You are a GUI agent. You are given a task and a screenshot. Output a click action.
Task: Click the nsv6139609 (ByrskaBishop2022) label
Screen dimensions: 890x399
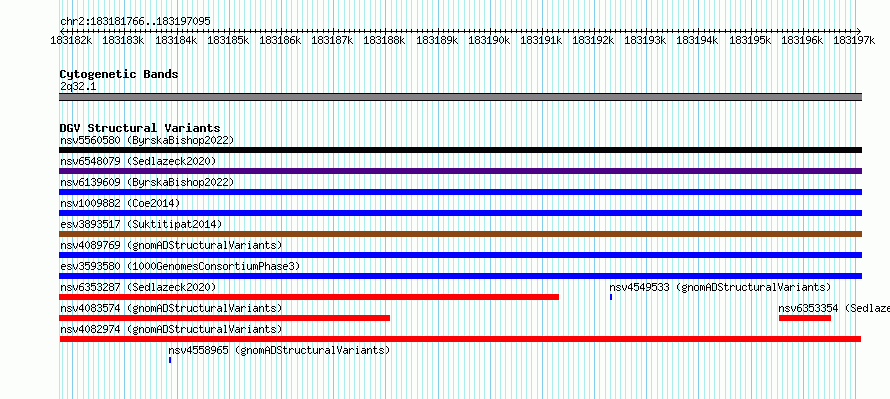146,182
